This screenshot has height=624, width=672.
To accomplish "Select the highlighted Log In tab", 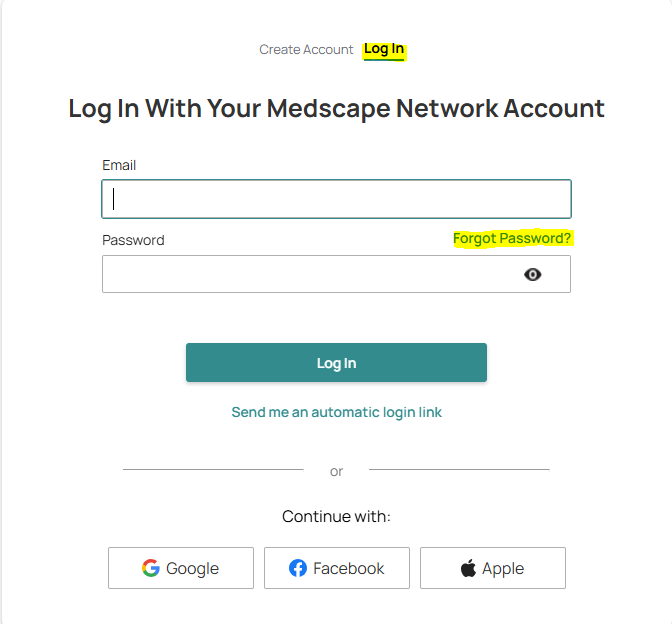I will coord(384,49).
